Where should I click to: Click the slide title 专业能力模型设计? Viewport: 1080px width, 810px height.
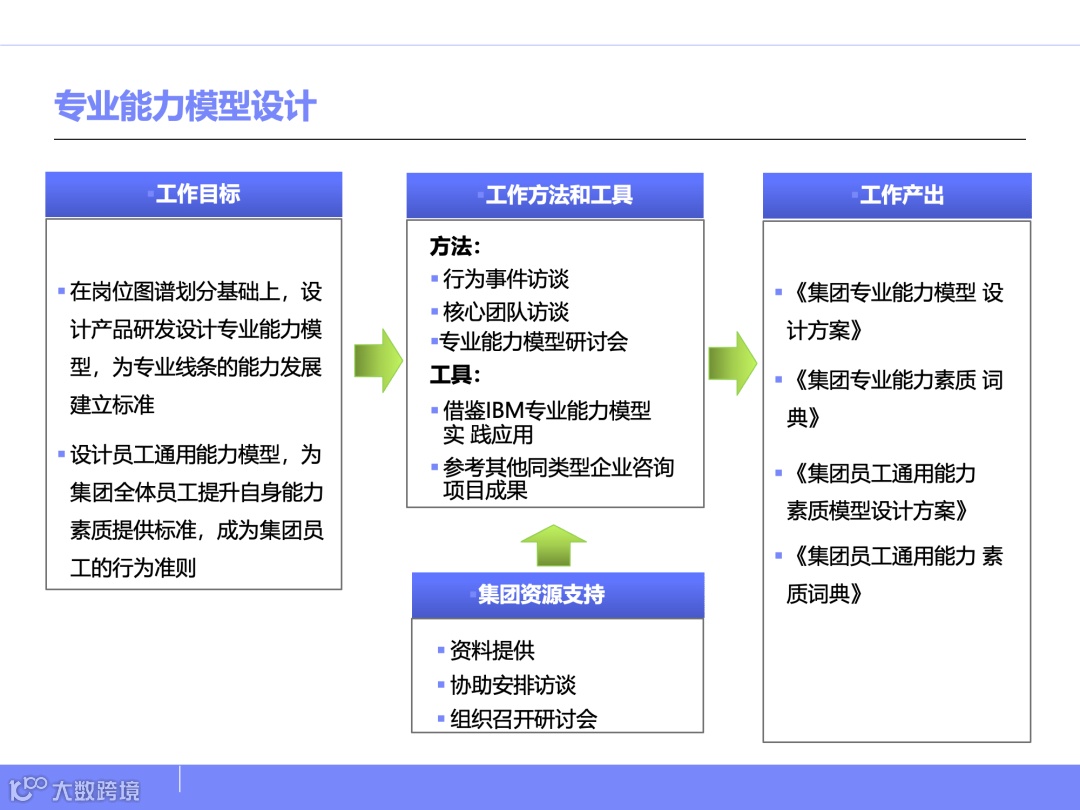tap(185, 106)
